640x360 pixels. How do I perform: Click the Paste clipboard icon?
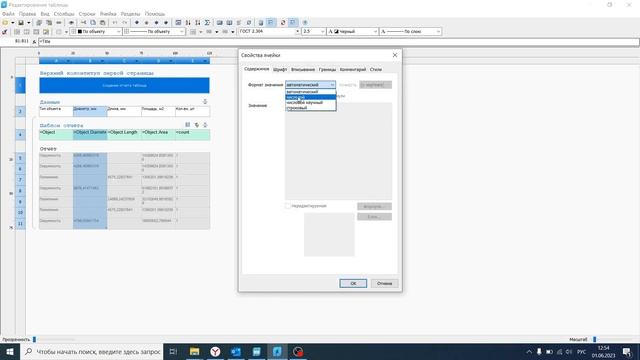tap(102, 23)
